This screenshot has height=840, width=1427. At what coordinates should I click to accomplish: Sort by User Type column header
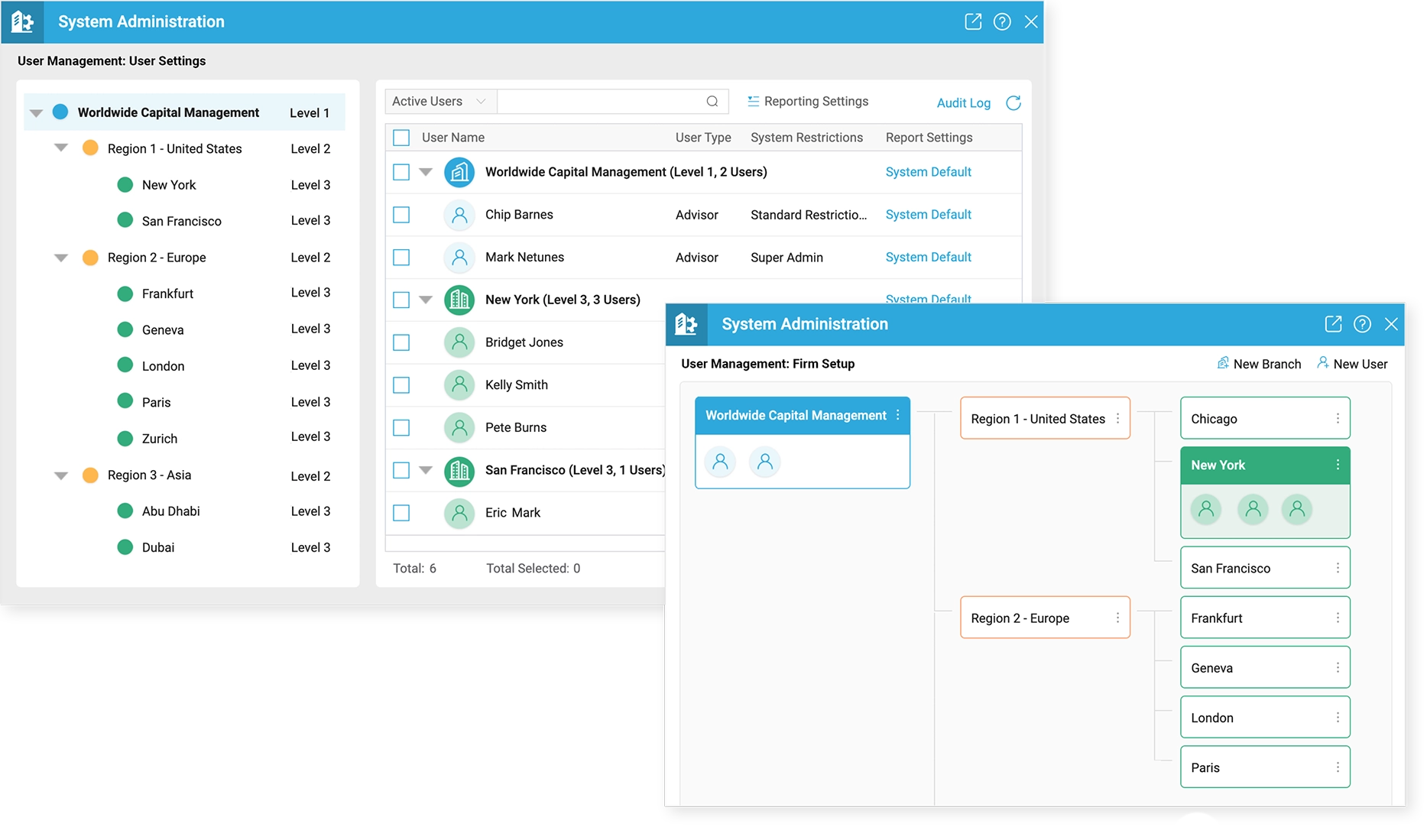pos(703,138)
